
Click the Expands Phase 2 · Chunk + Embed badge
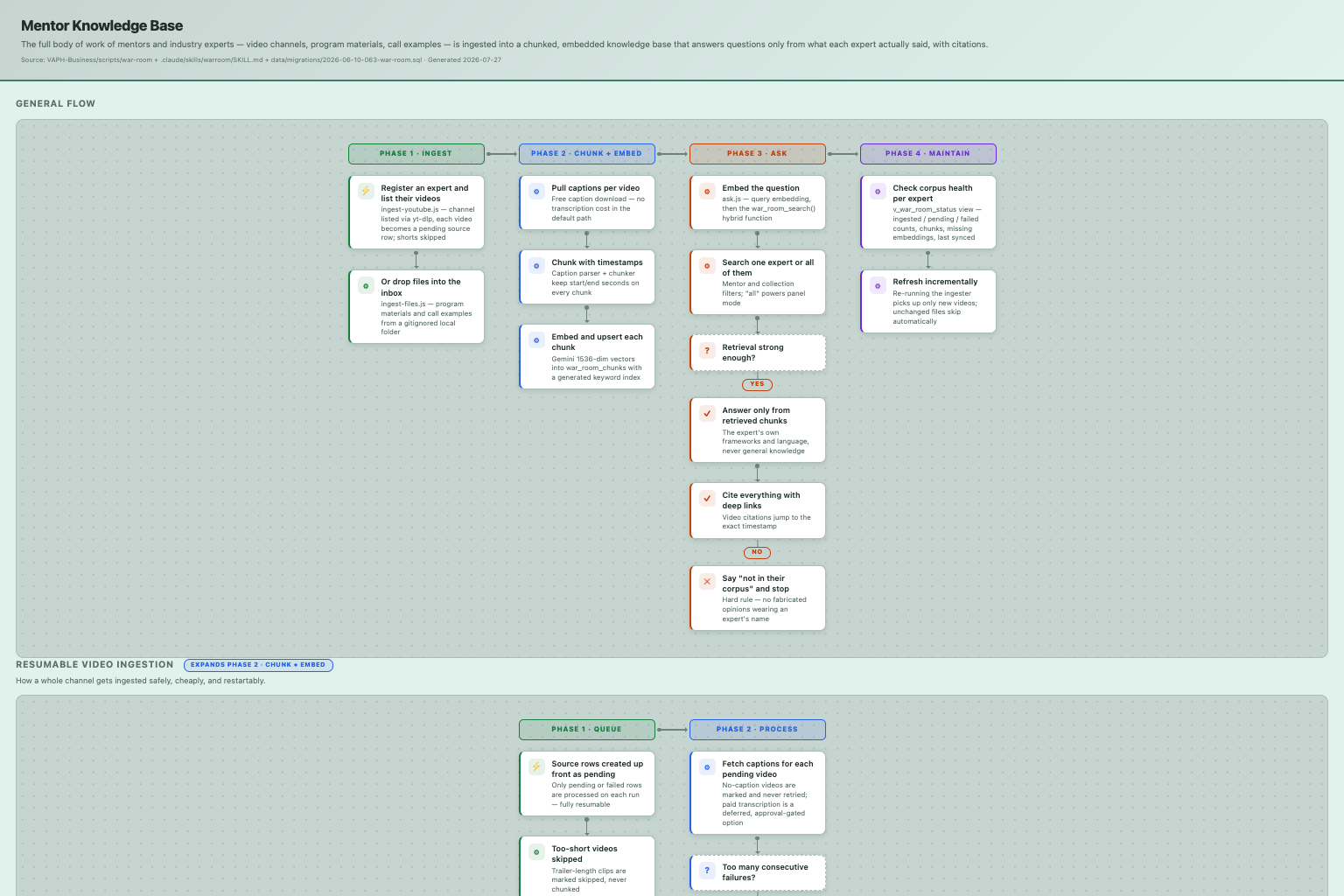tap(258, 665)
